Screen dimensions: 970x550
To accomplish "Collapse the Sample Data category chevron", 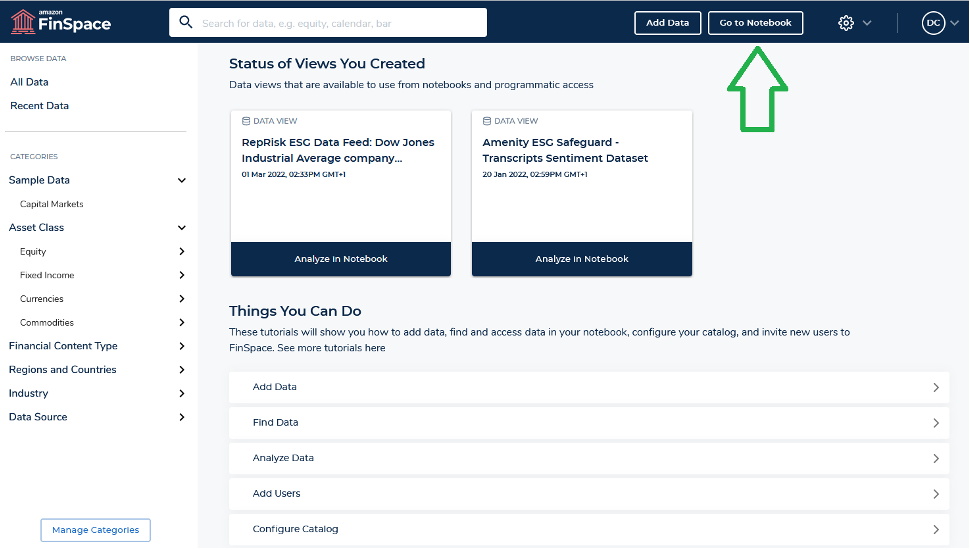I will (182, 181).
